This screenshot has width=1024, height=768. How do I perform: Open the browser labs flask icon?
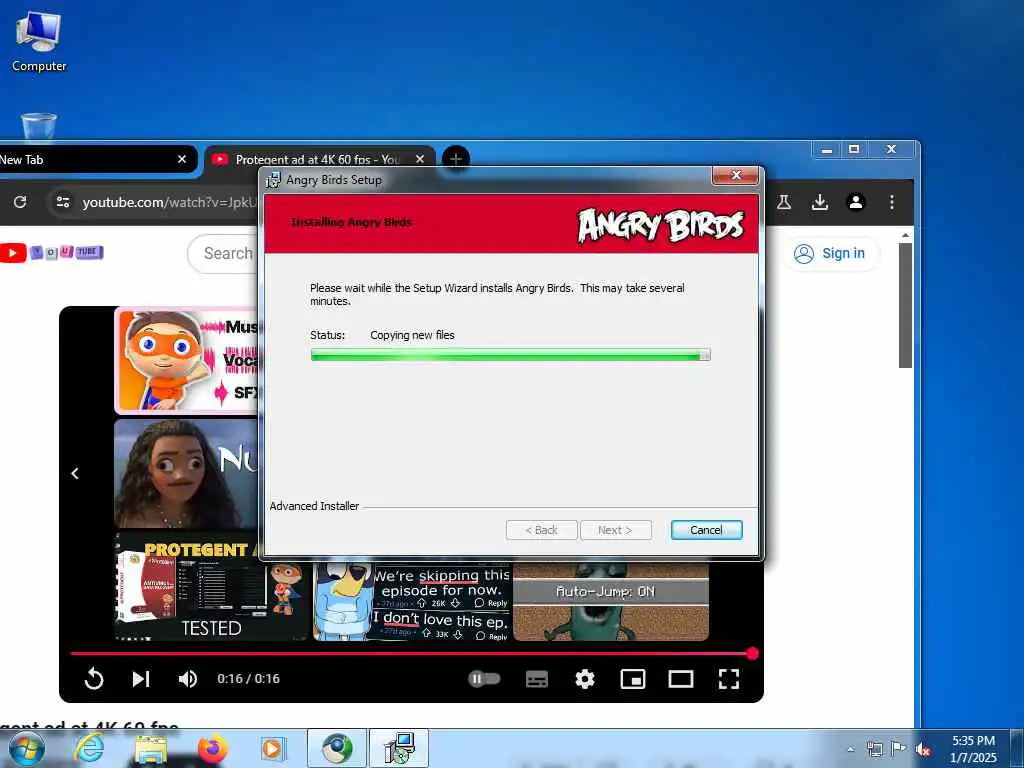pyautogui.click(x=784, y=202)
